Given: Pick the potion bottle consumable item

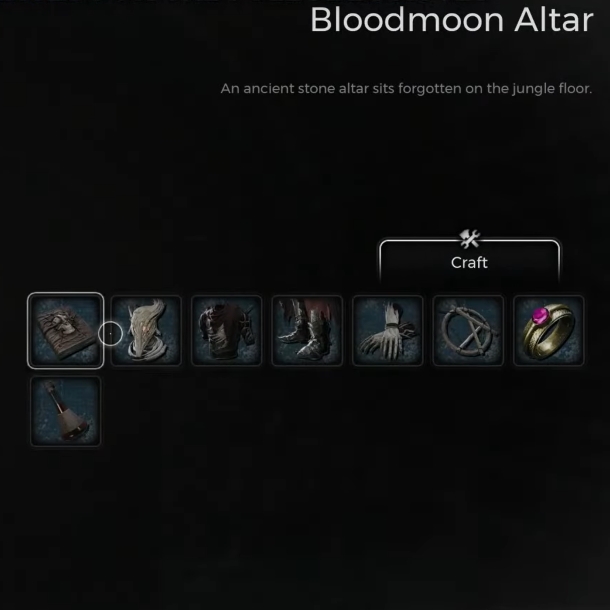Looking at the screenshot, I should point(65,411).
